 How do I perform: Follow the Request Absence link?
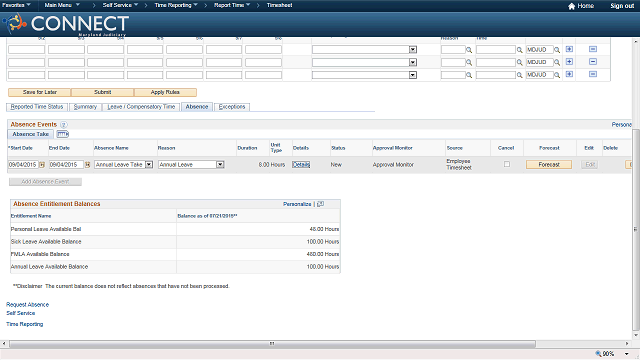27,304
